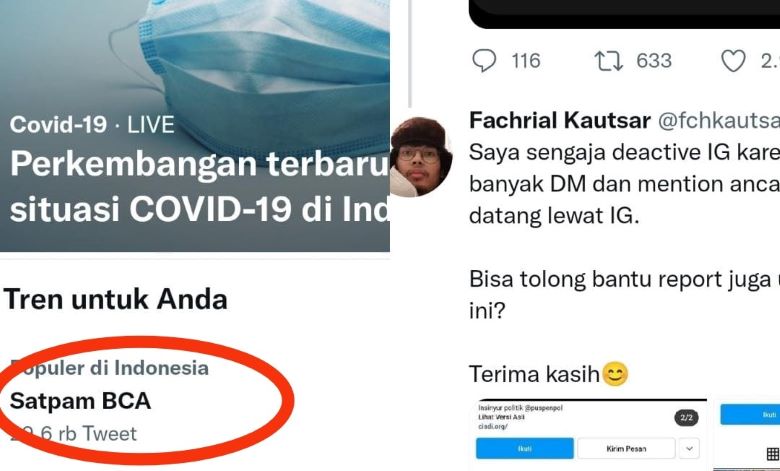This screenshot has height=471, width=780.
Task: Follow using the right-side Ikuti button
Action: (751, 414)
